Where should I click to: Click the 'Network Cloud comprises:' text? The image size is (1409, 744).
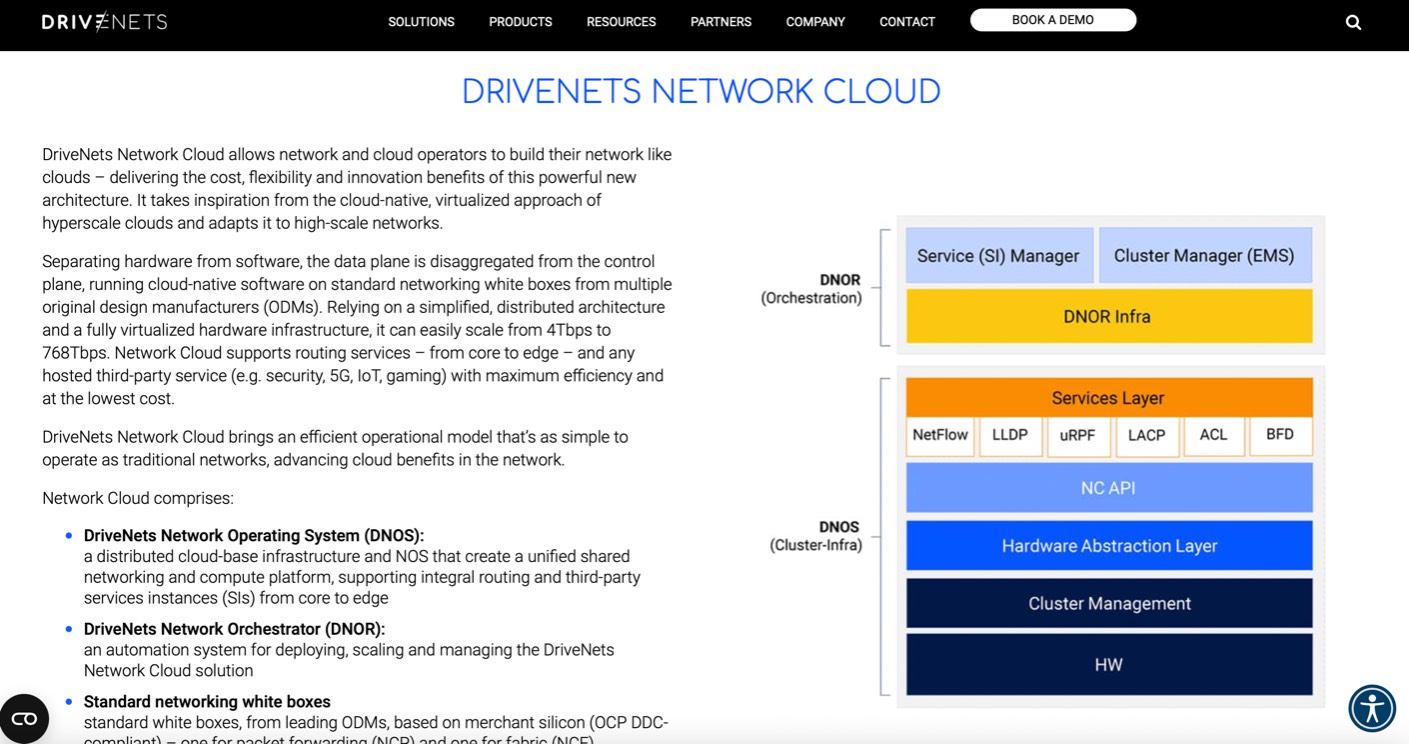click(138, 498)
